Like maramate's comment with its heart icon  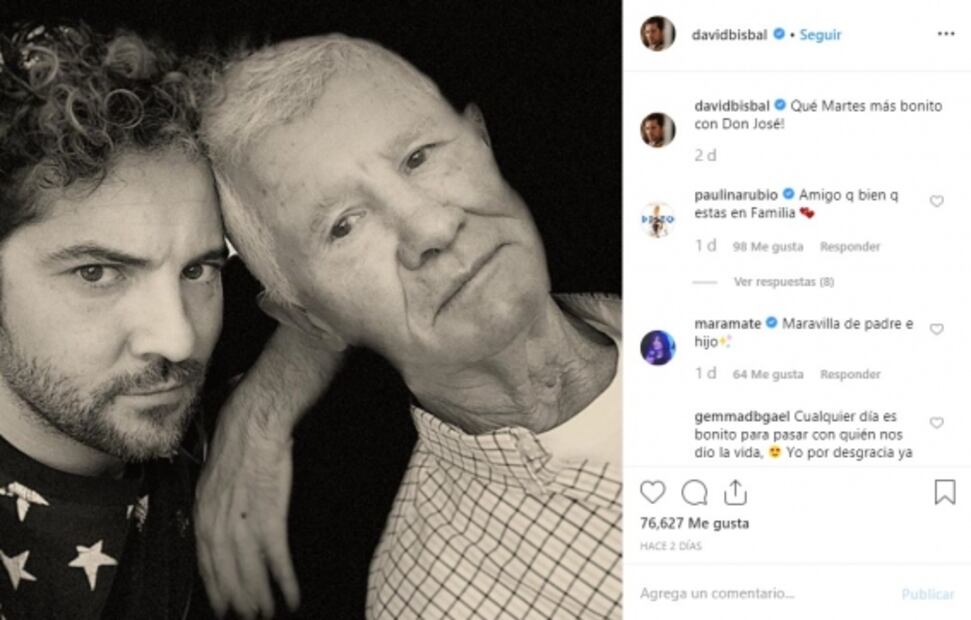(937, 328)
